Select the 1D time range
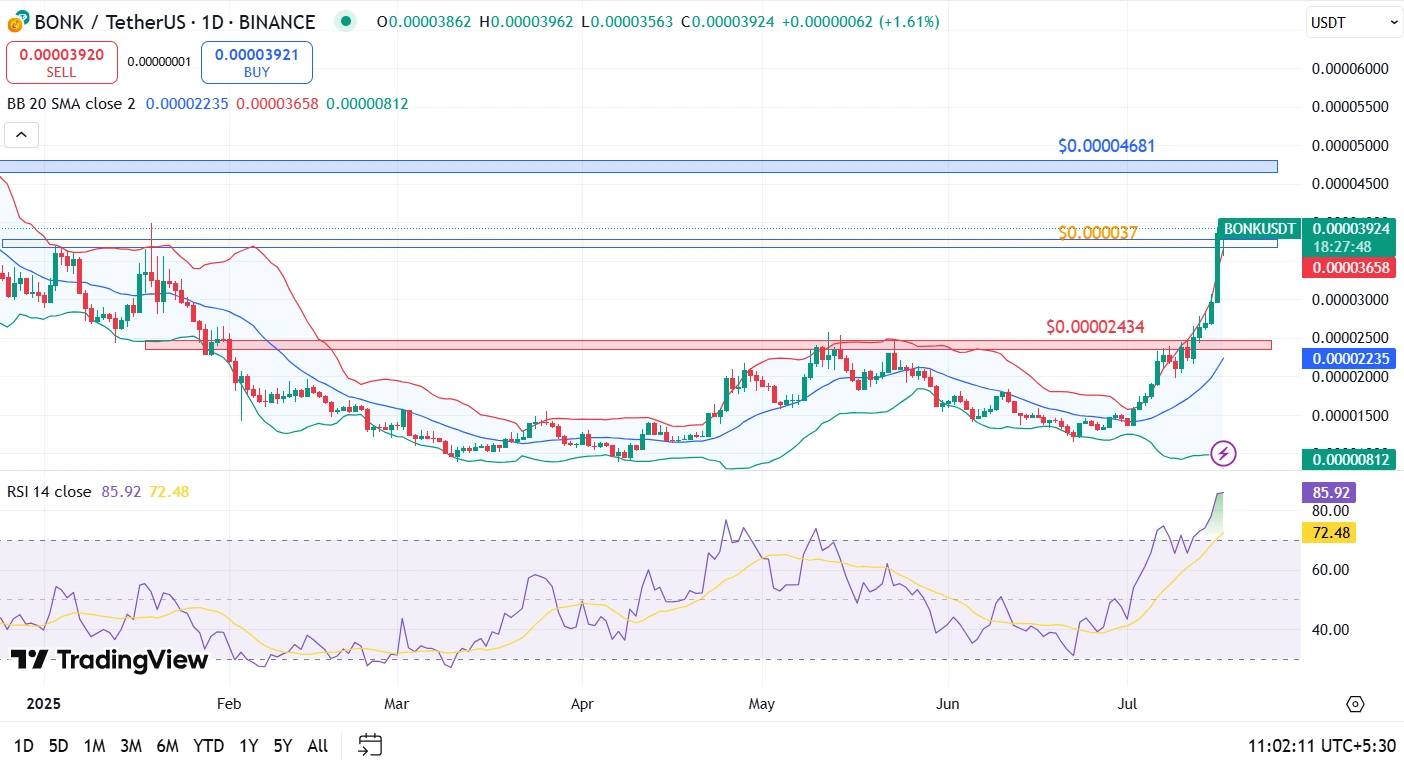The height and width of the screenshot is (766, 1404). (x=24, y=745)
